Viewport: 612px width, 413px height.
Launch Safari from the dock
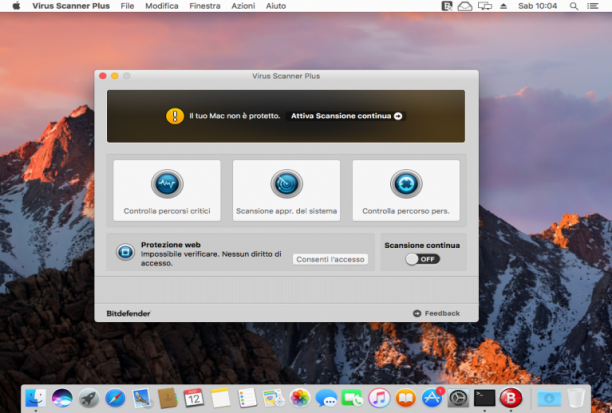click(x=115, y=398)
